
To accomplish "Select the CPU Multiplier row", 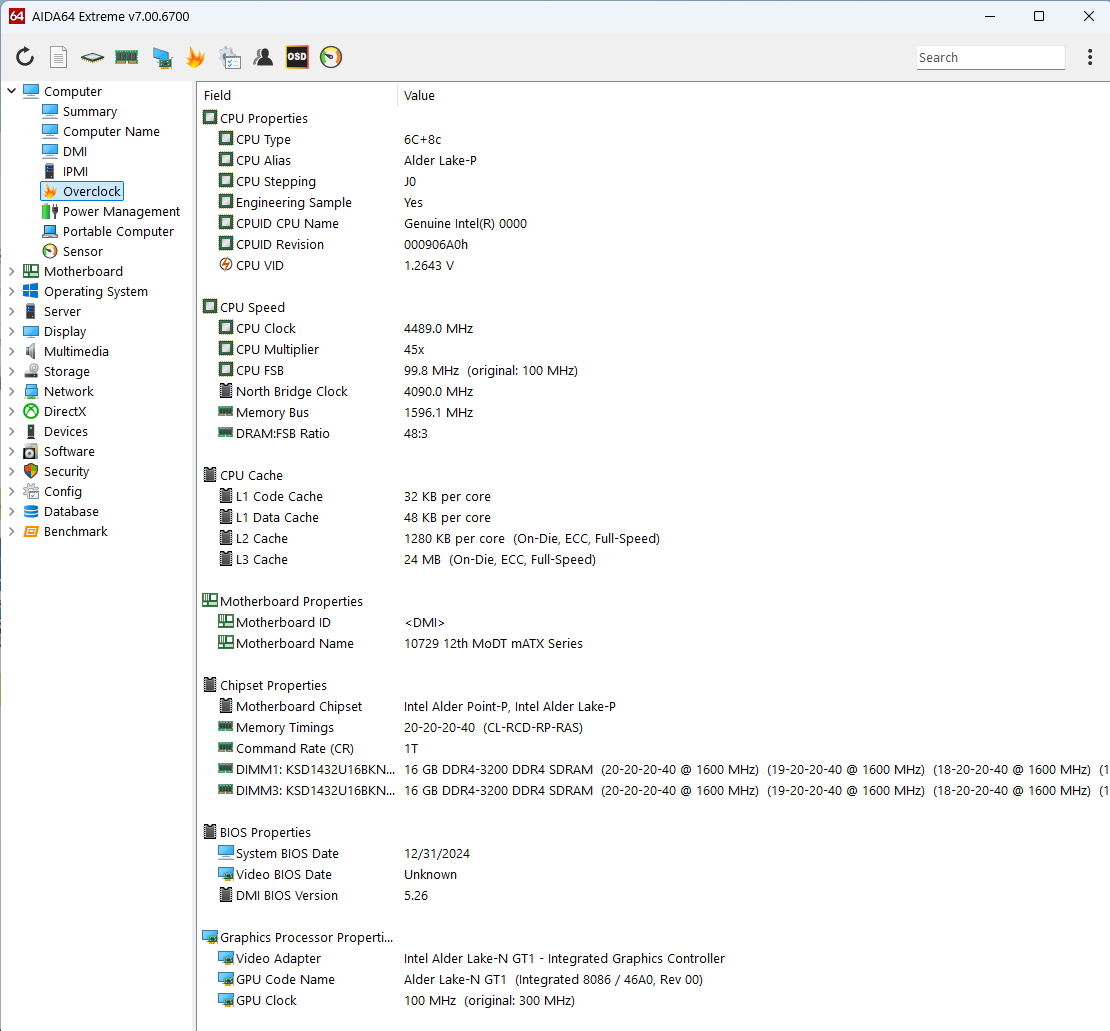I will tap(653, 349).
